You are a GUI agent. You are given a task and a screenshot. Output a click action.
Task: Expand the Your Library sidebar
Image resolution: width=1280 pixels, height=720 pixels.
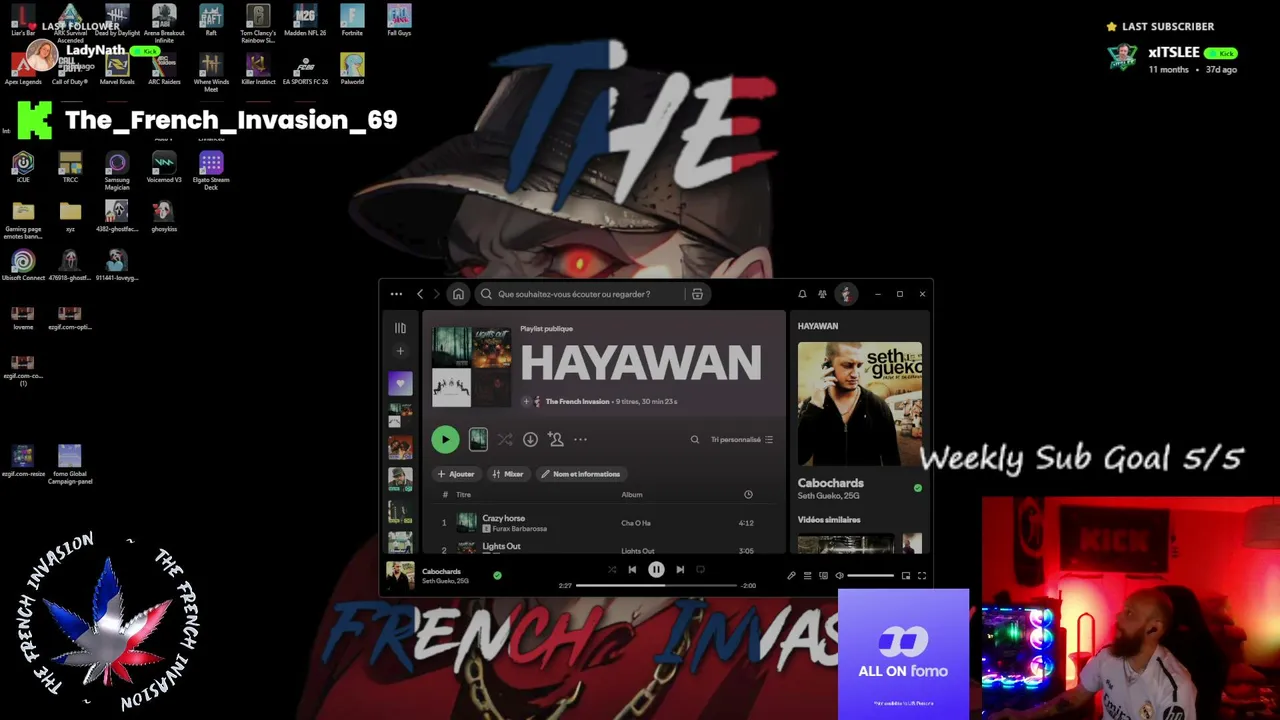pyautogui.click(x=400, y=327)
